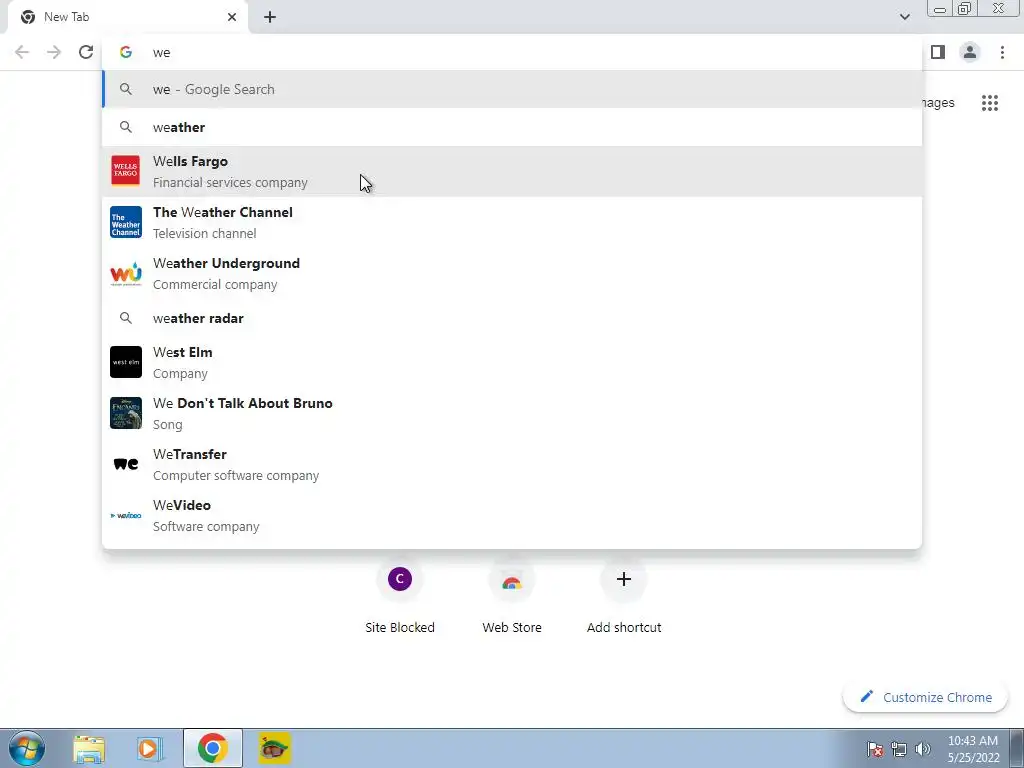Open the Google apps grid
1024x768 pixels.
coord(990,103)
